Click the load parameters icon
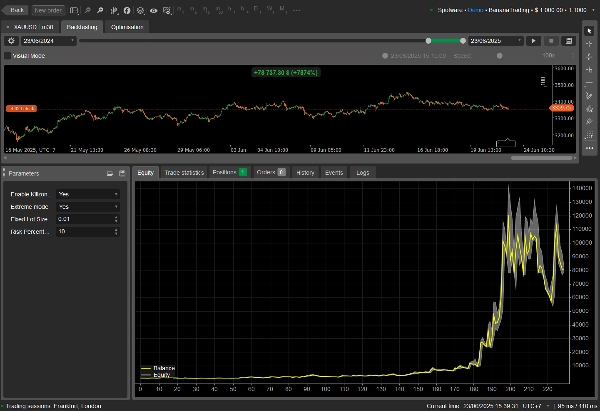600x411 pixels. (x=109, y=173)
